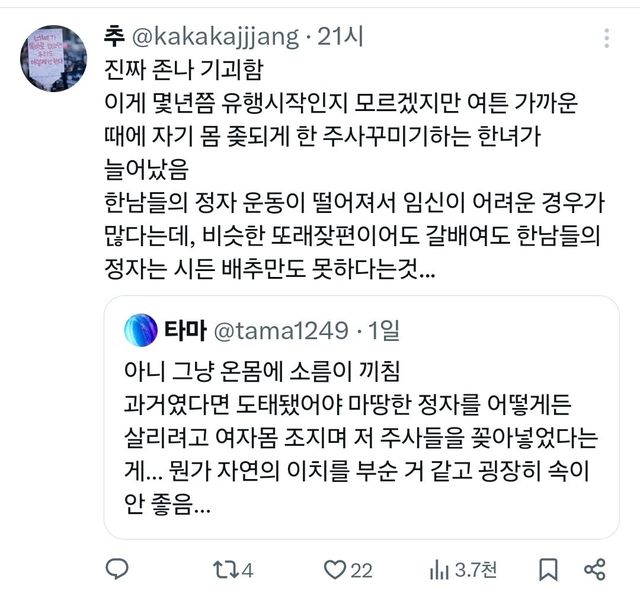The image size is (640, 596).
Task: Click the 타마 quoted tweet avatar
Action: (x=139, y=329)
